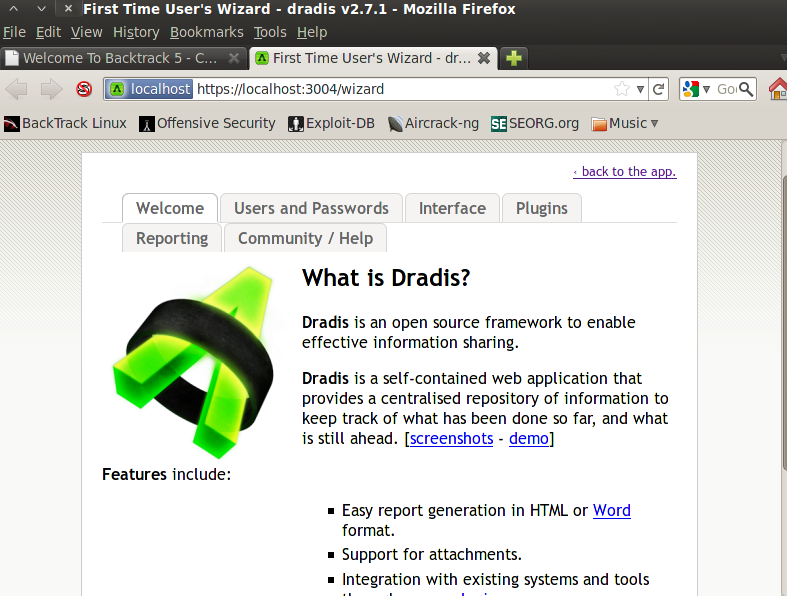Image resolution: width=787 pixels, height=596 pixels.
Task: Open the URL history dropdown arrow
Action: click(x=640, y=89)
